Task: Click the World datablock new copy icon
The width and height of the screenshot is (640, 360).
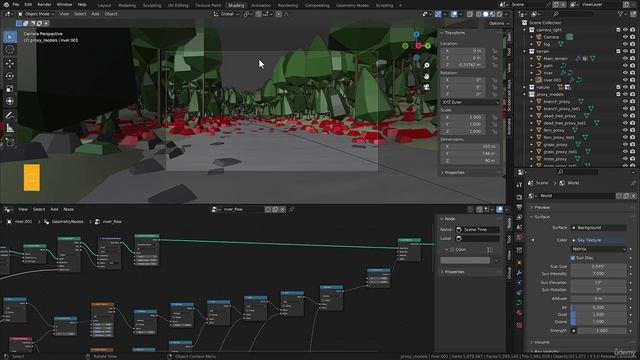Action: coord(627,196)
